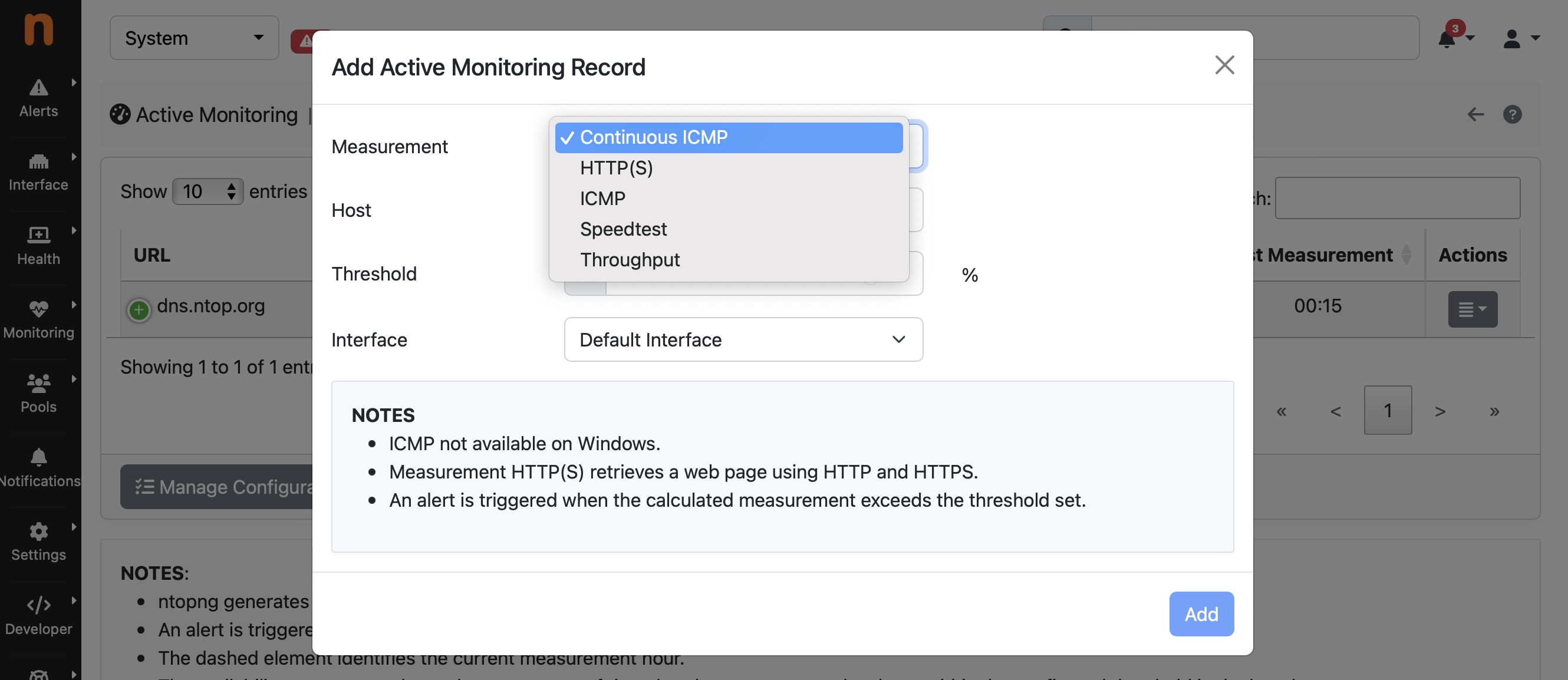1568x680 pixels.
Task: Open the Alerts sidebar section
Action: [39, 98]
